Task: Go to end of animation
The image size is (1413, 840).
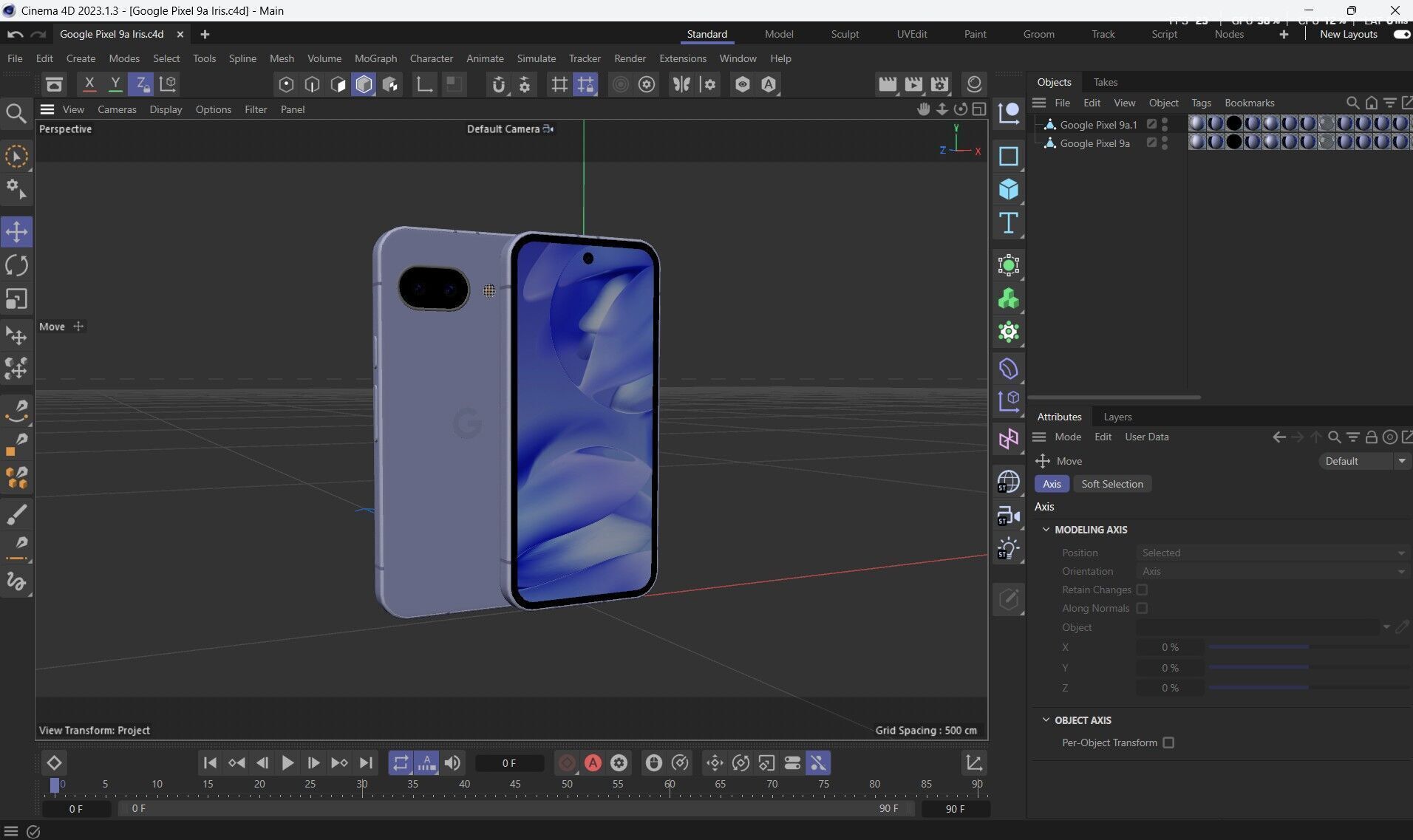Action: (366, 763)
